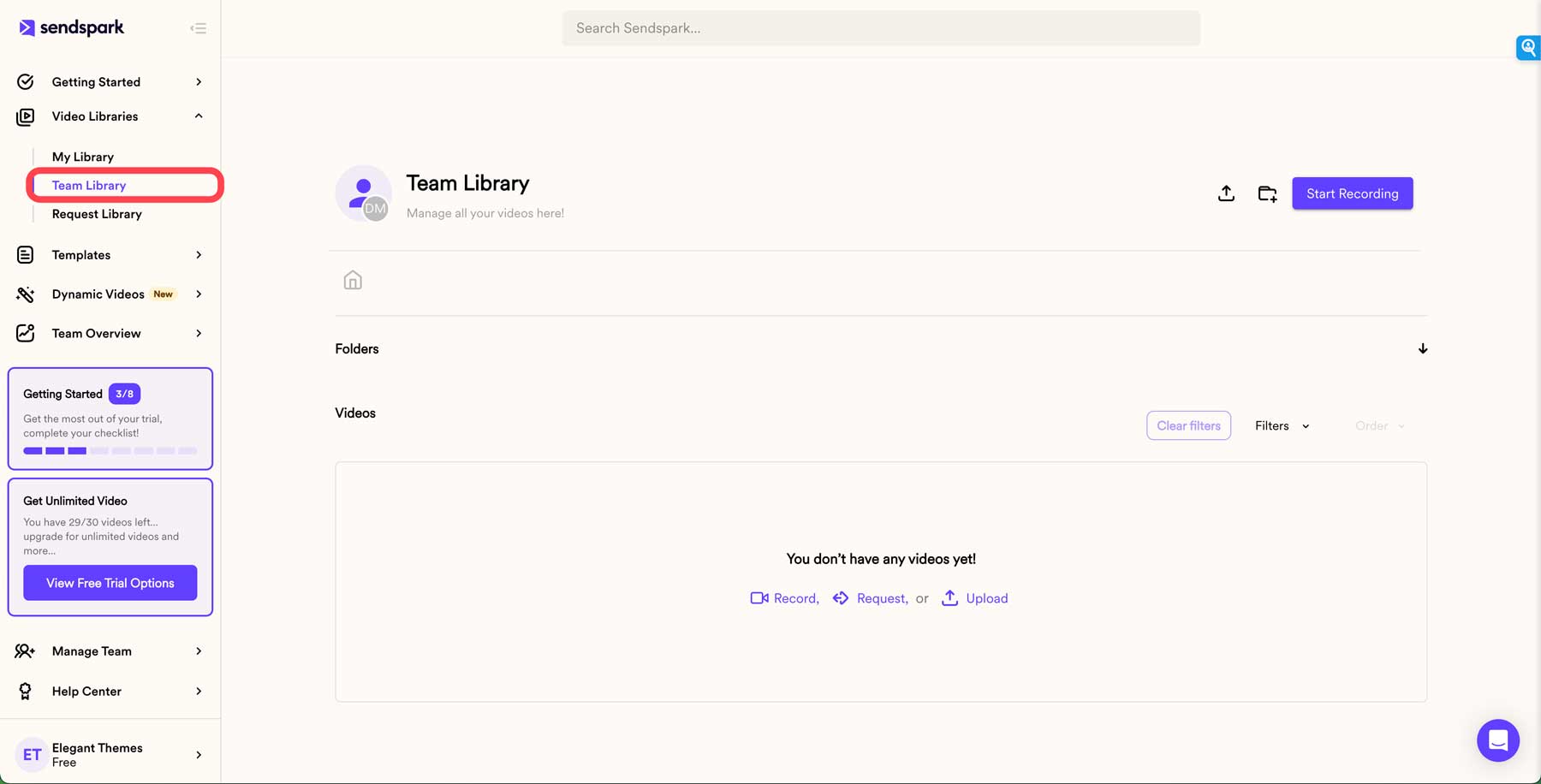Click the Start Recording button

click(1353, 193)
